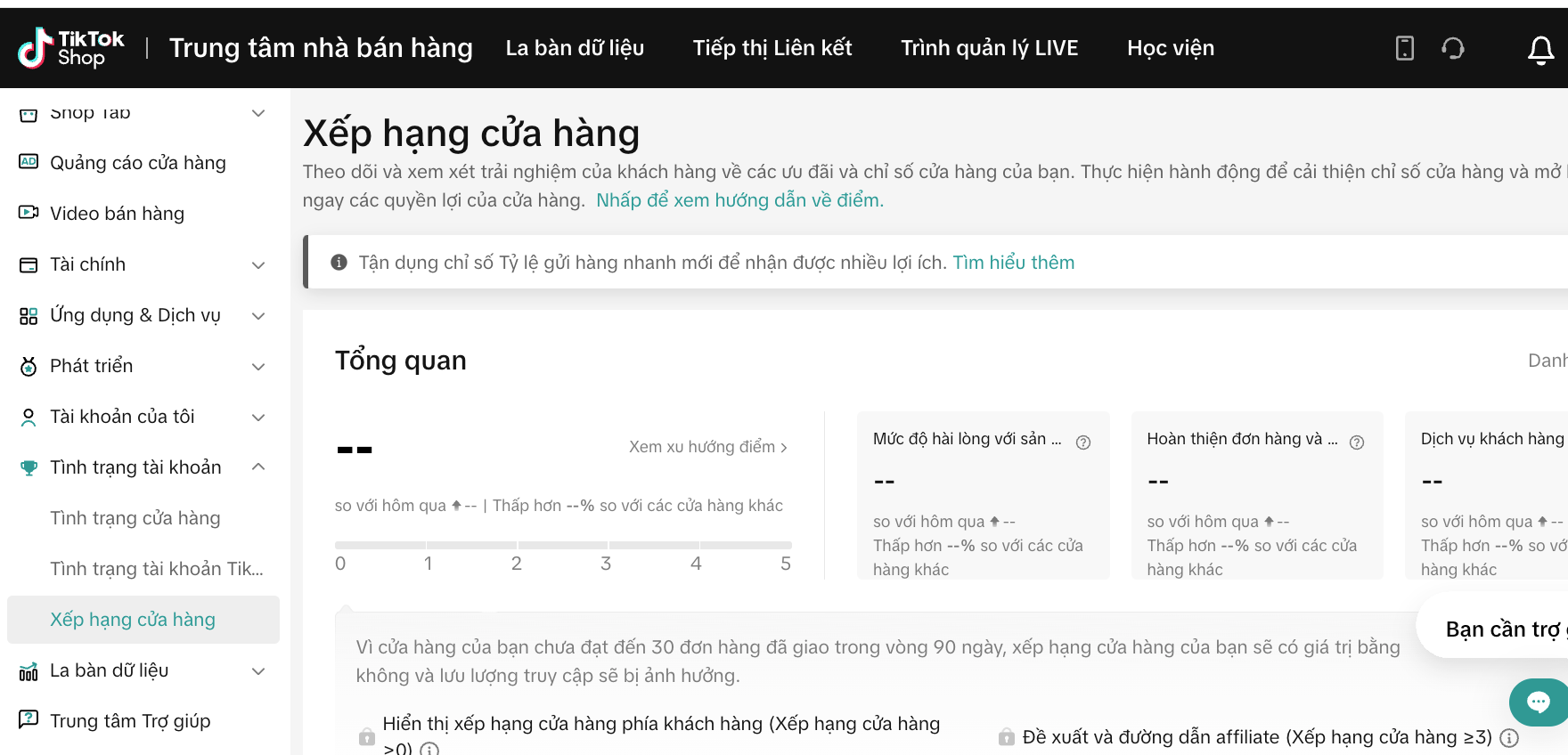
Task: Click the Ứng dụng & Dịch vụ label
Action: 135,315
